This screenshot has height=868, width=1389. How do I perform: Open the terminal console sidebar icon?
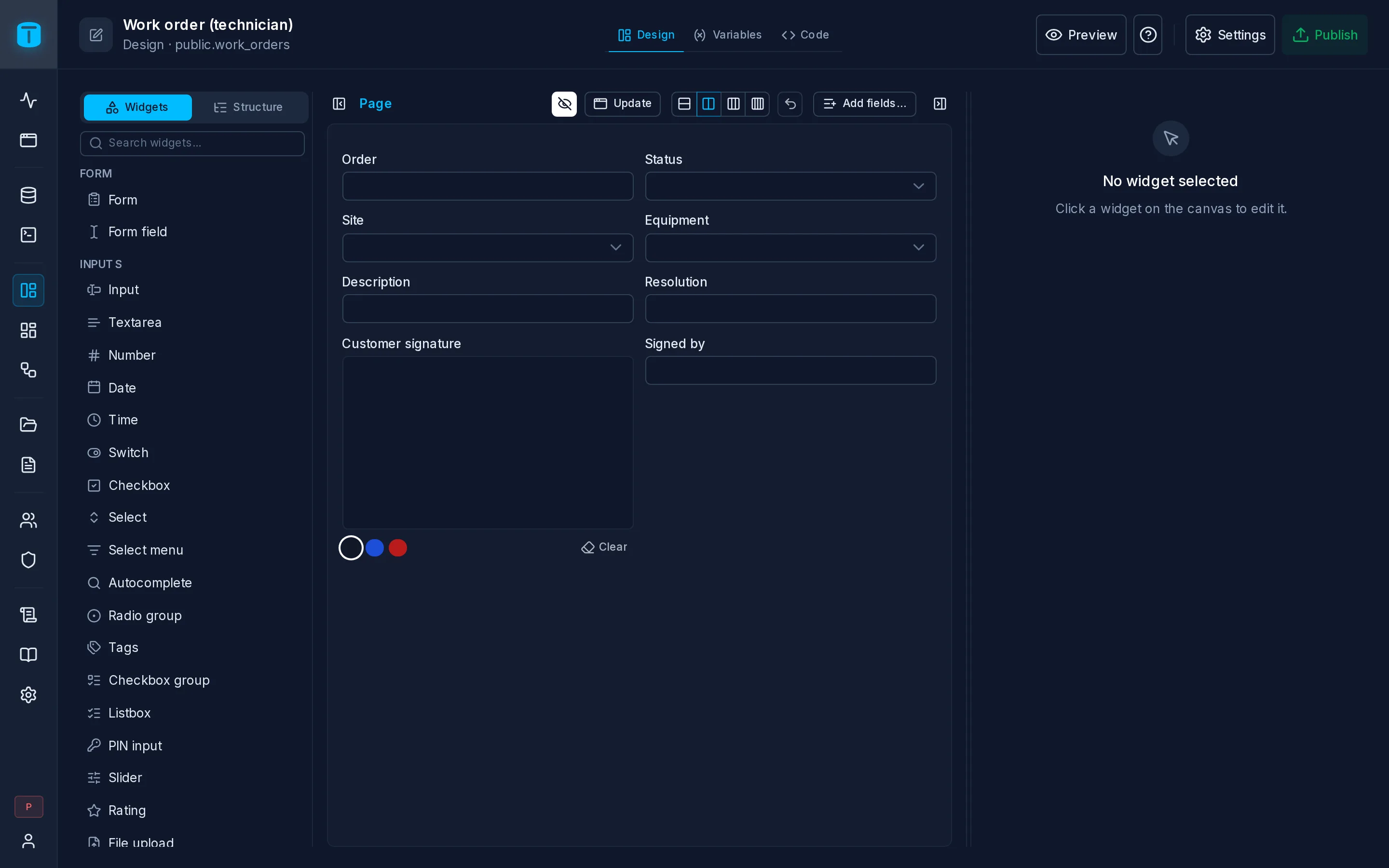pyautogui.click(x=28, y=235)
